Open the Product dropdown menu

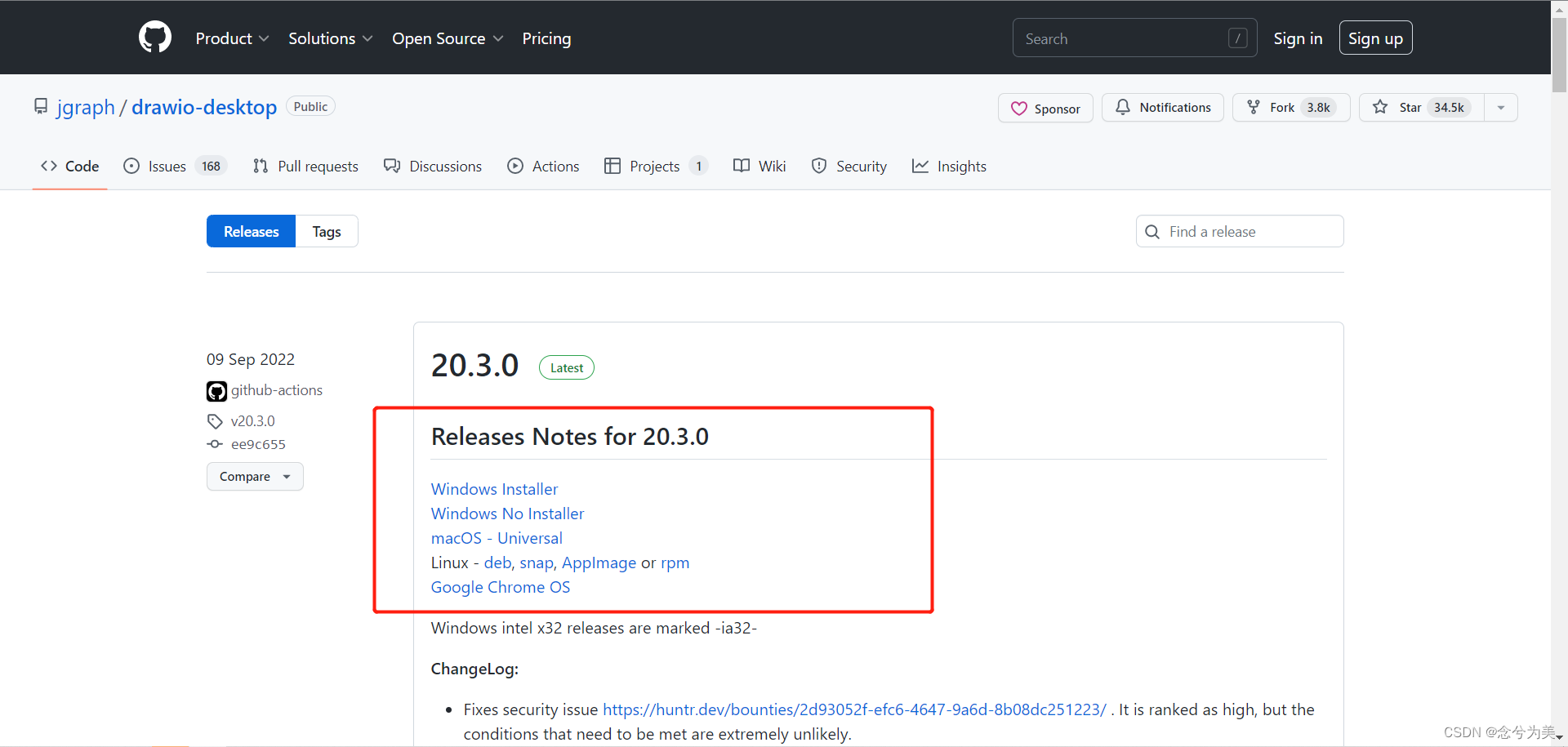pos(232,38)
